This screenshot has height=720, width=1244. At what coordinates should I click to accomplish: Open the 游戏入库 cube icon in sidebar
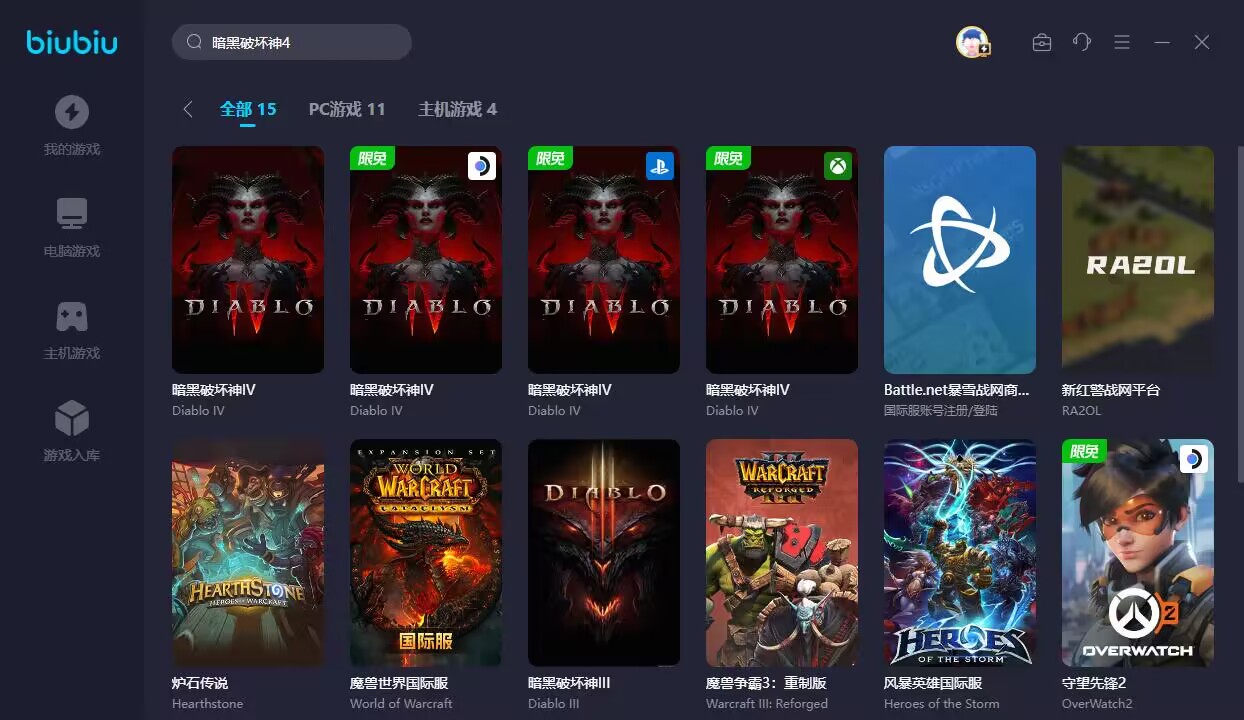click(71, 418)
